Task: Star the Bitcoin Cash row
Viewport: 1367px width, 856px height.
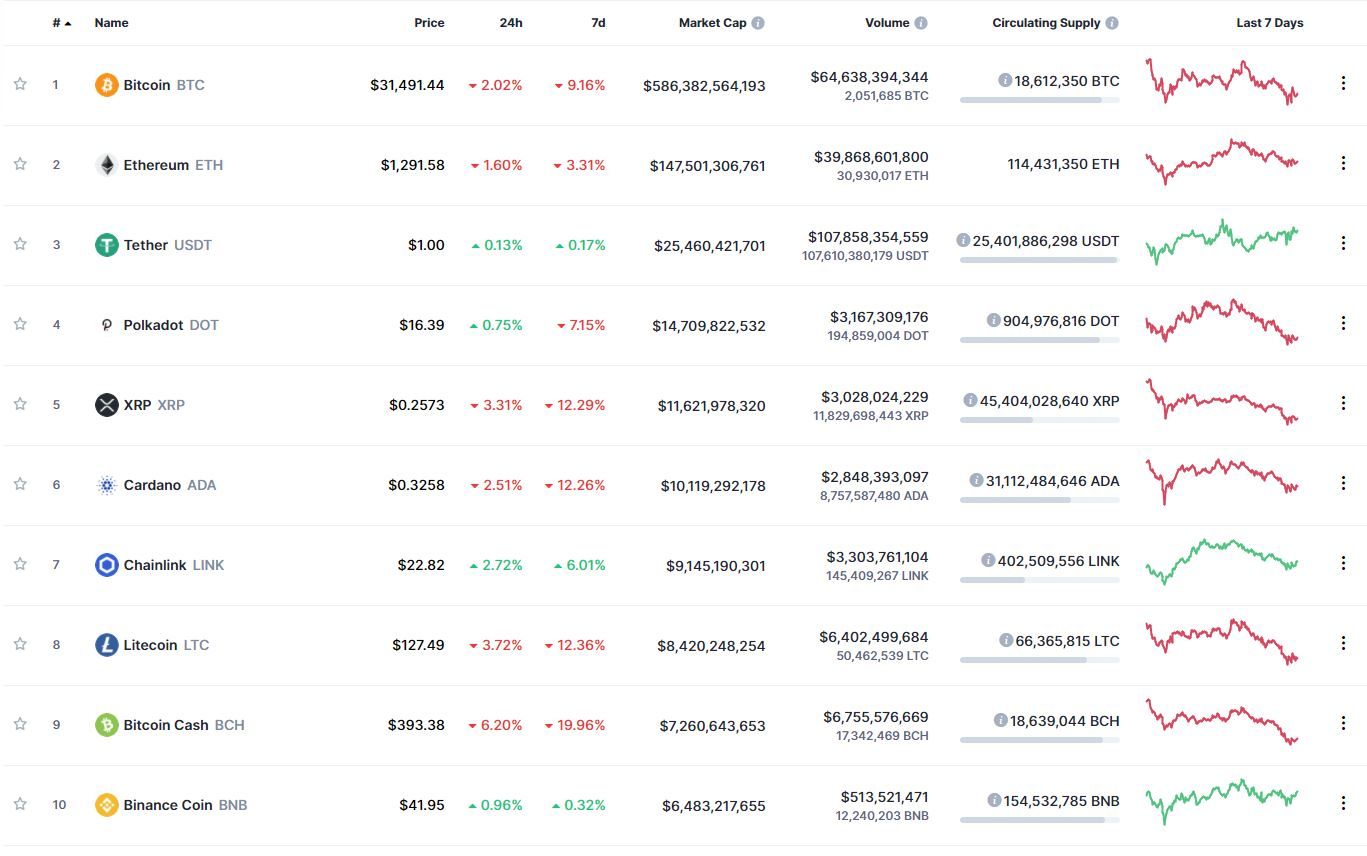Action: tap(20, 724)
